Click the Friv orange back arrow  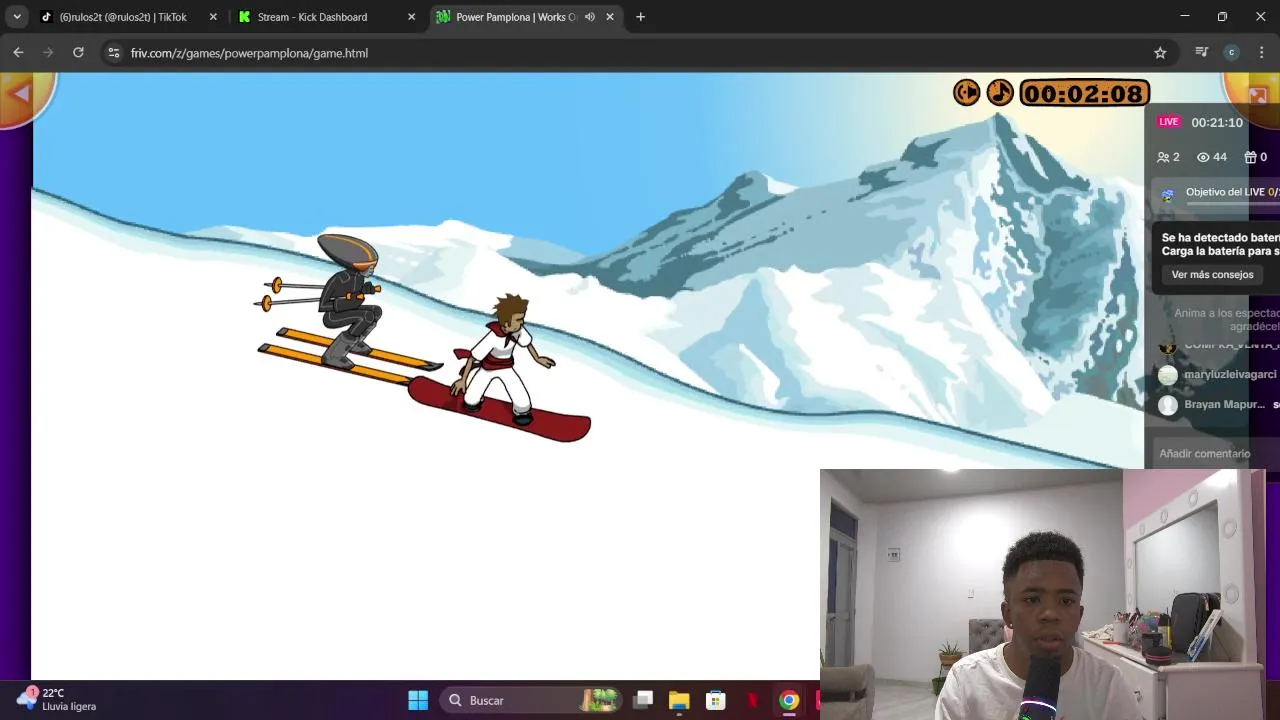coord(21,94)
